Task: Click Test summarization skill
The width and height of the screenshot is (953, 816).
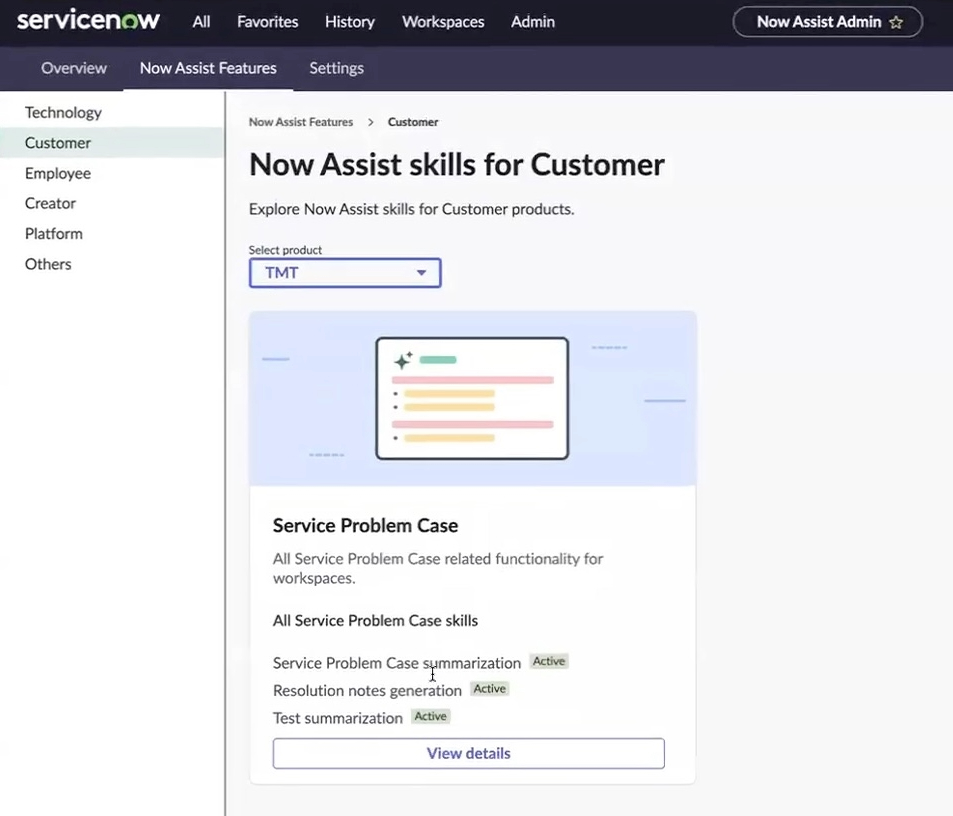Action: pyautogui.click(x=337, y=718)
